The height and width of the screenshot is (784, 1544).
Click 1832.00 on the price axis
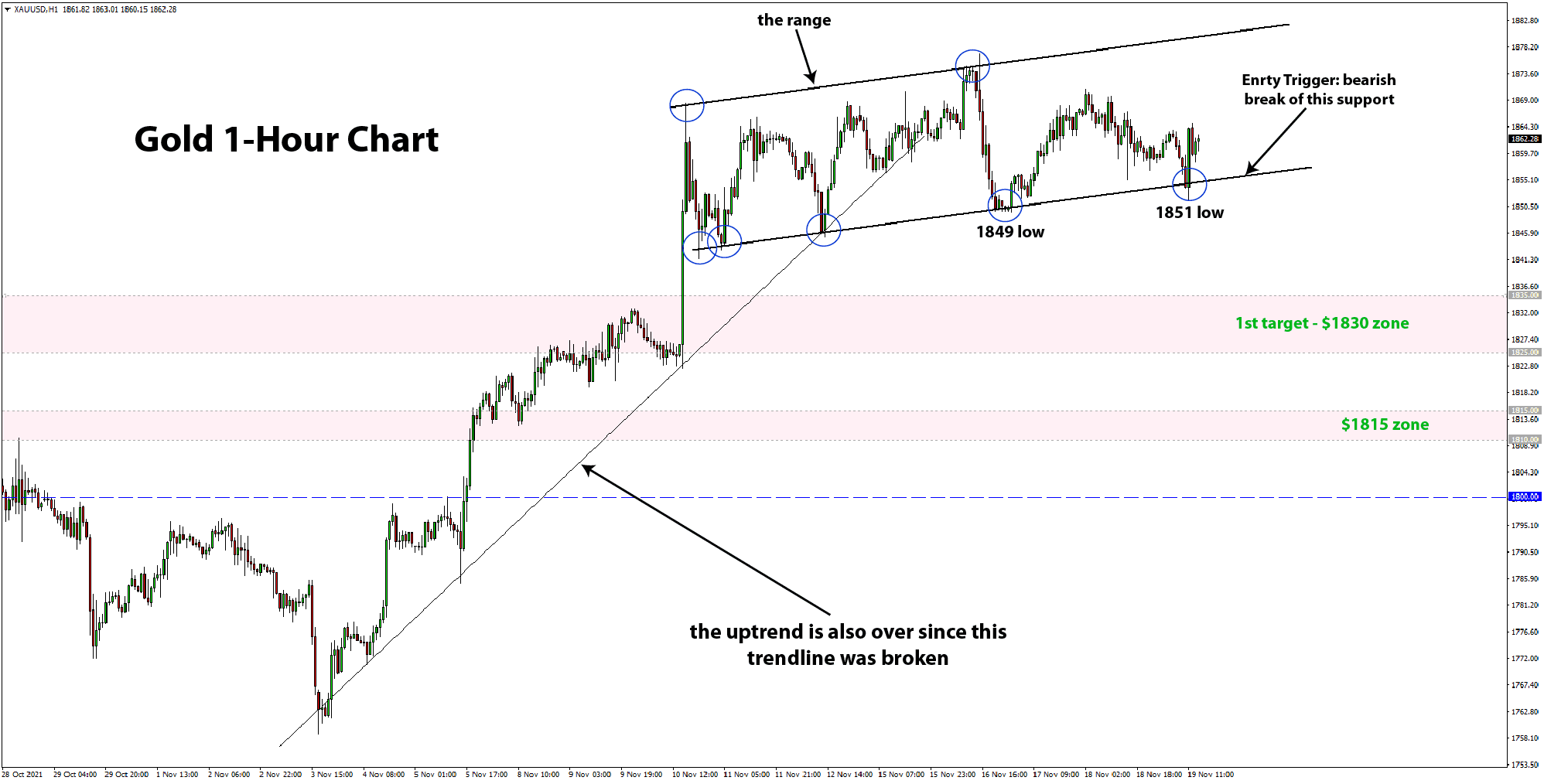point(1525,313)
